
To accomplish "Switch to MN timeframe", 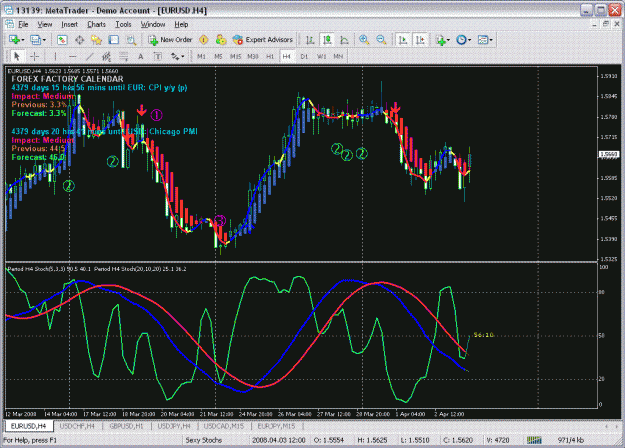I will 338,57.
